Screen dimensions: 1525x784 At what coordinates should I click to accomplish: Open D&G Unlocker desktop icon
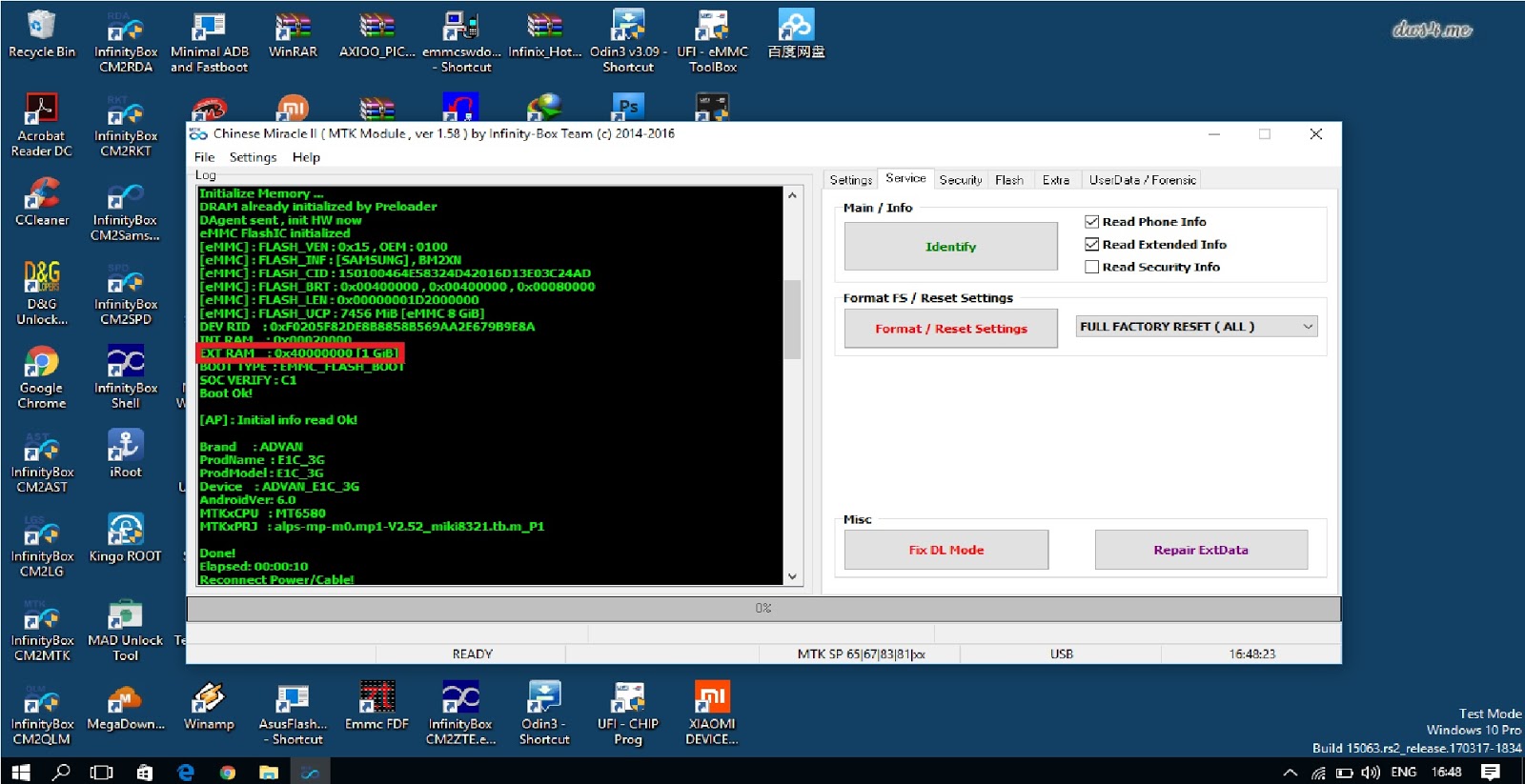click(x=42, y=293)
